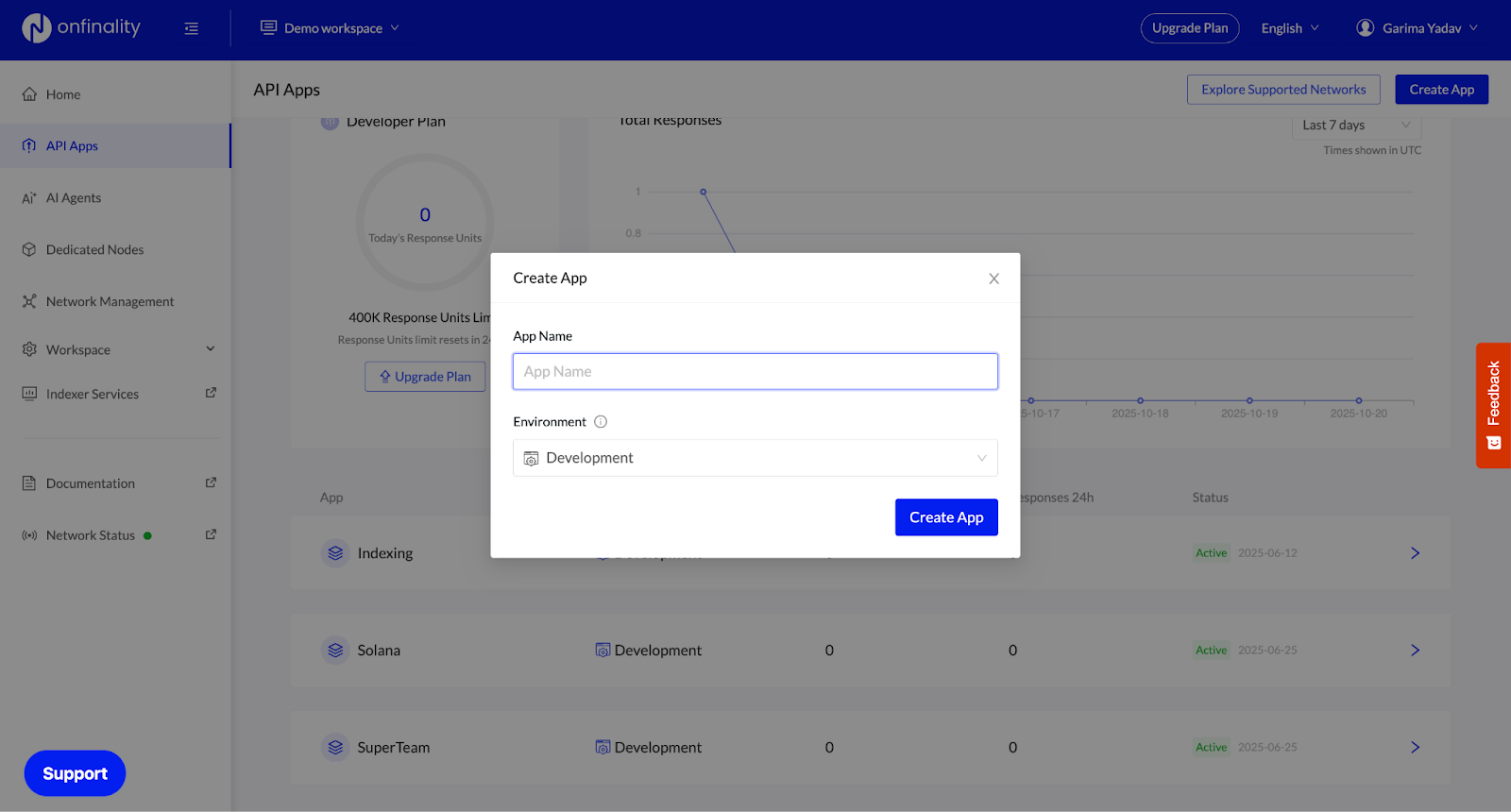Open Dedicated Nodes in the sidebar
1511x812 pixels.
pos(115,249)
